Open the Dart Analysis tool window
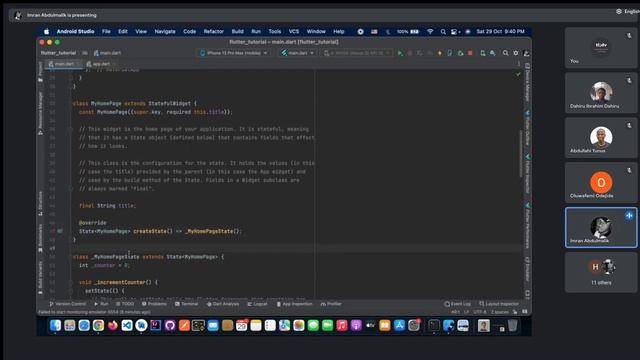 (223, 304)
